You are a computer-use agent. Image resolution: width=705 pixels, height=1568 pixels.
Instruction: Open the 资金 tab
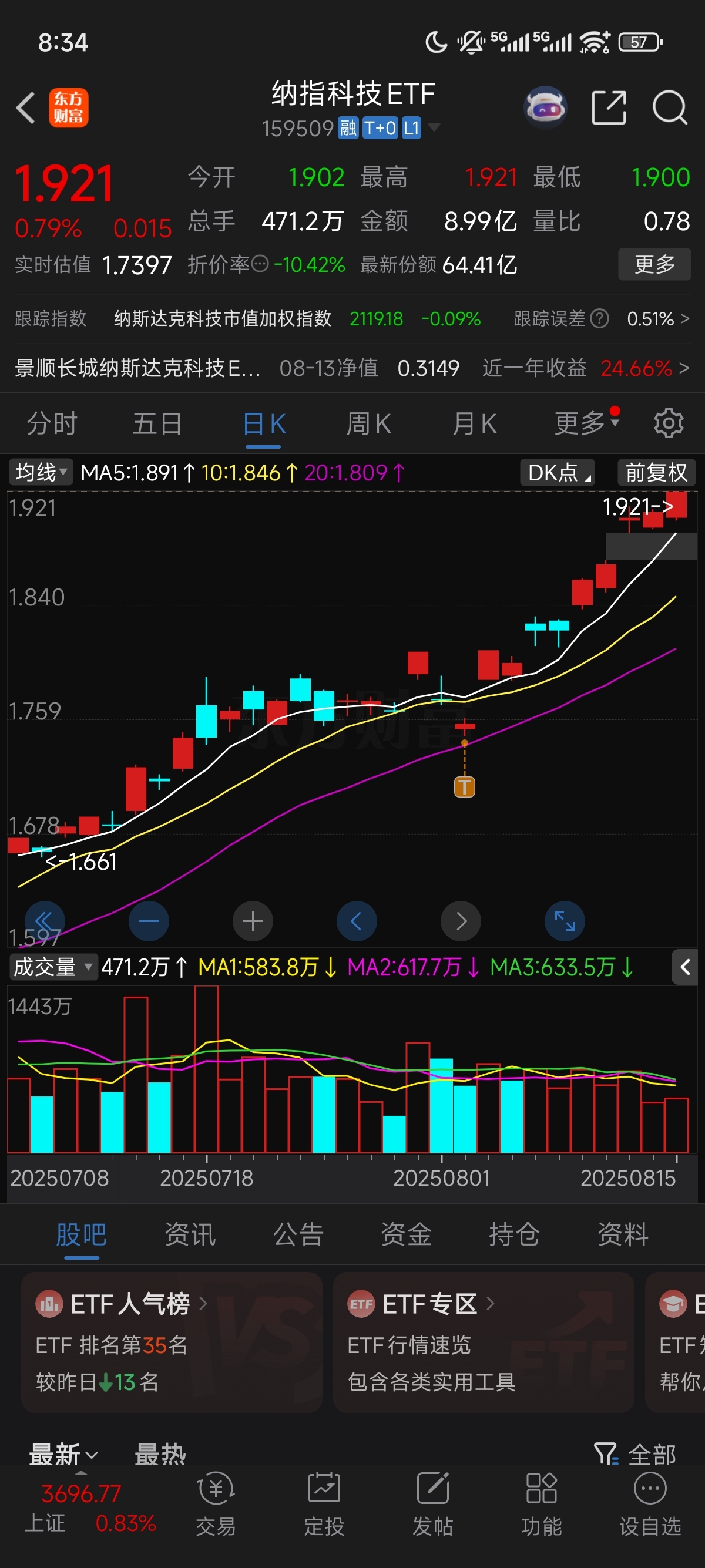[x=406, y=1234]
